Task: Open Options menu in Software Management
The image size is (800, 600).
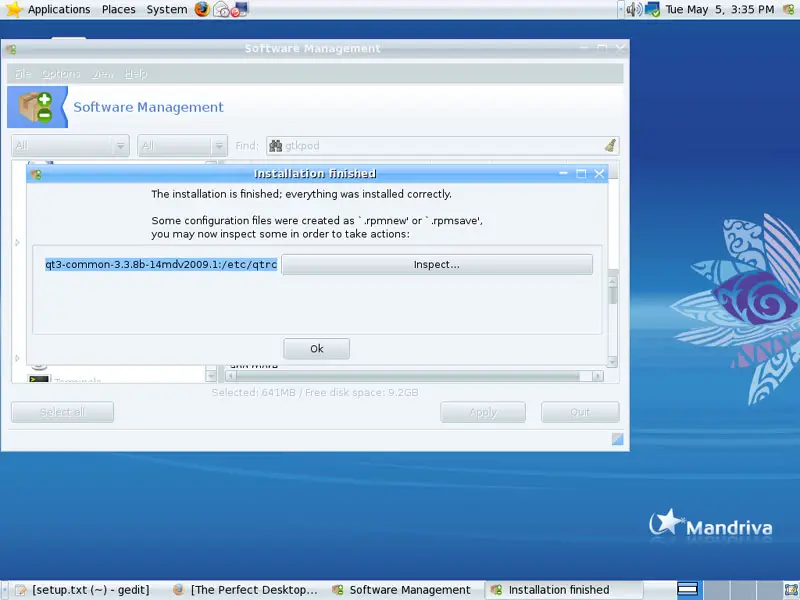Action: pyautogui.click(x=61, y=74)
